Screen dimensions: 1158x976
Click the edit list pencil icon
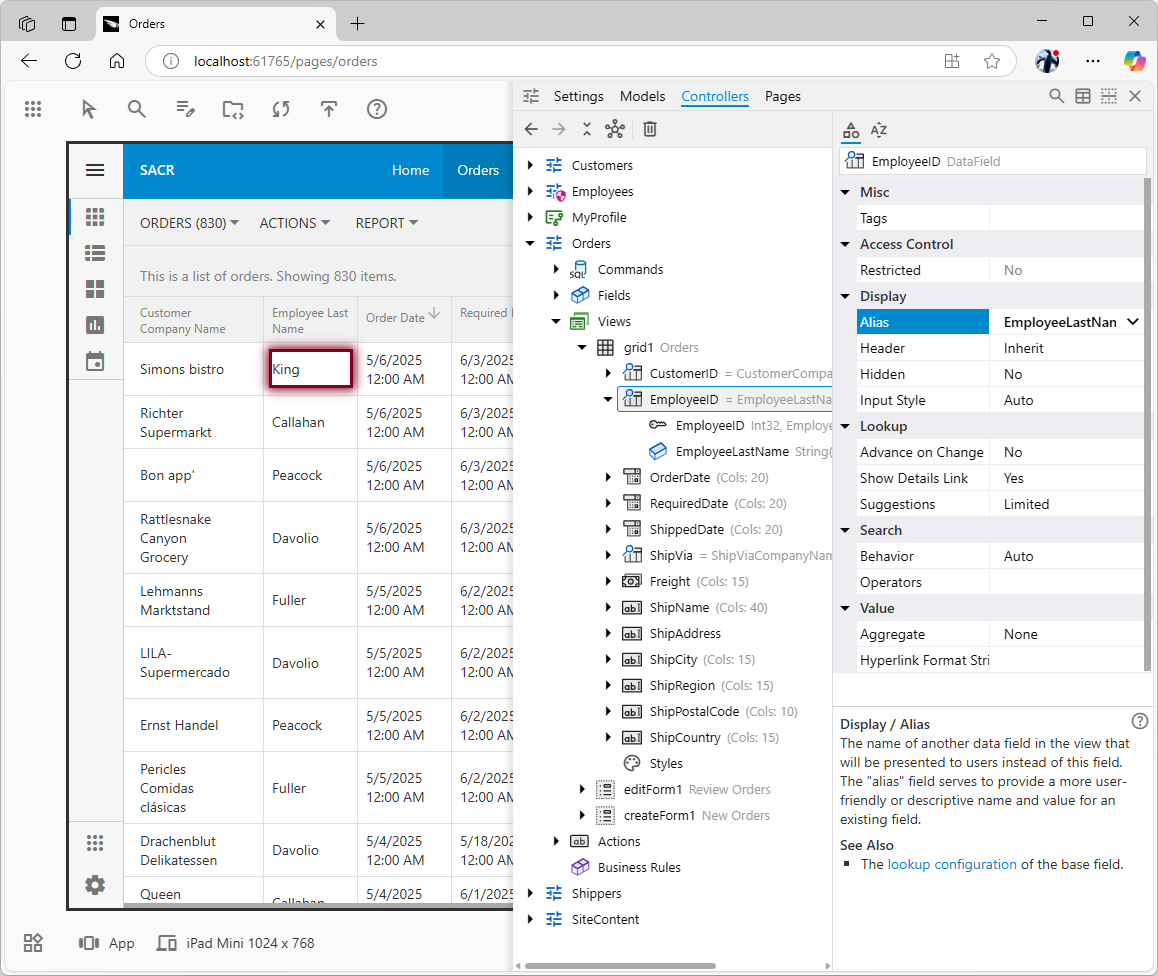[185, 109]
